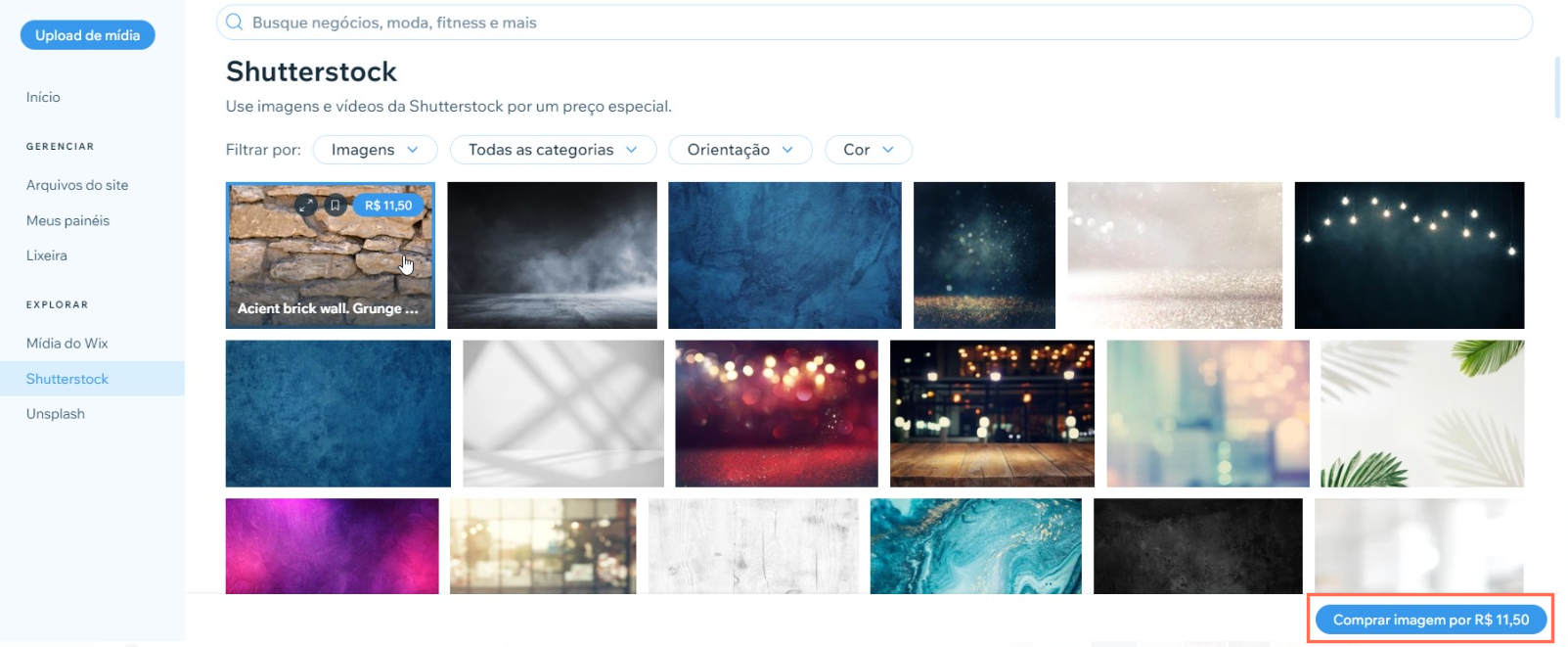The height and width of the screenshot is (647, 1568).
Task: Open Arquivos do site
Action: (x=77, y=185)
